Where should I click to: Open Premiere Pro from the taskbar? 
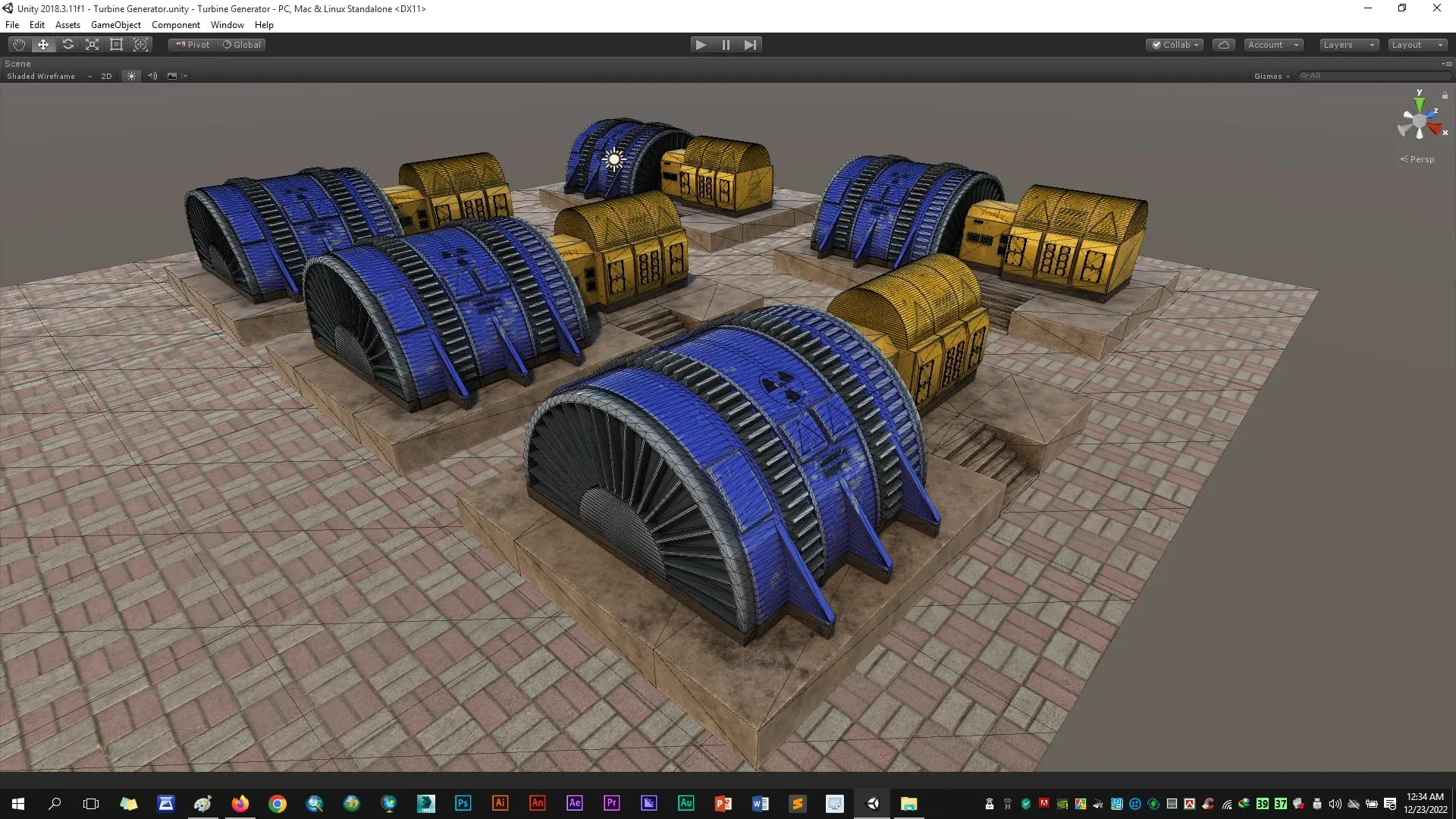pyautogui.click(x=611, y=804)
